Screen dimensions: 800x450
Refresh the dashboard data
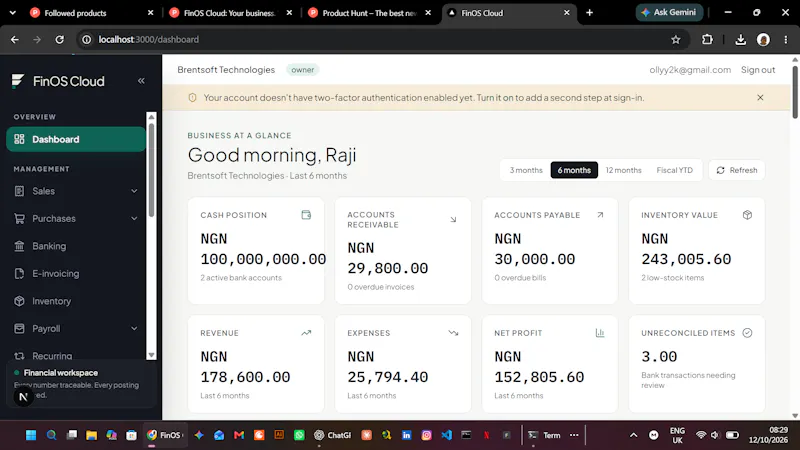point(737,170)
